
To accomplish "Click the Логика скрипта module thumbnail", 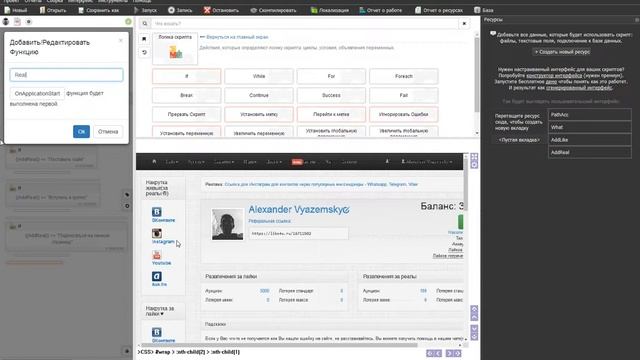I will tap(175, 49).
